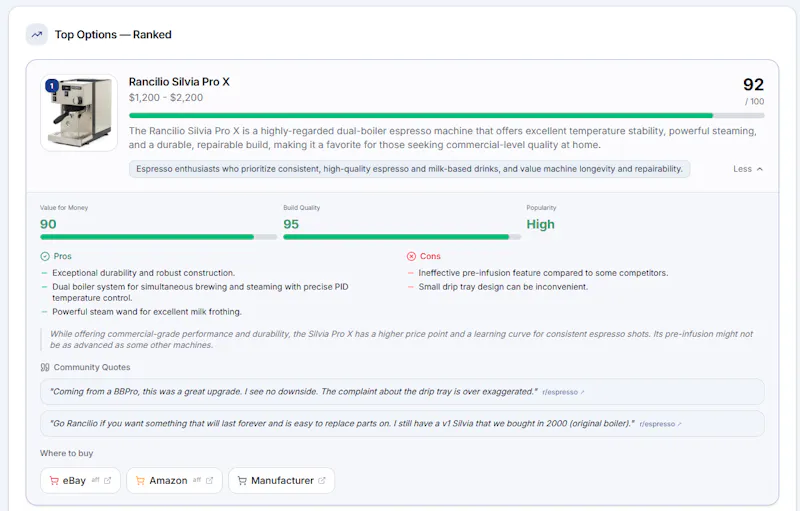Click the Small drip tray design con

point(503,287)
